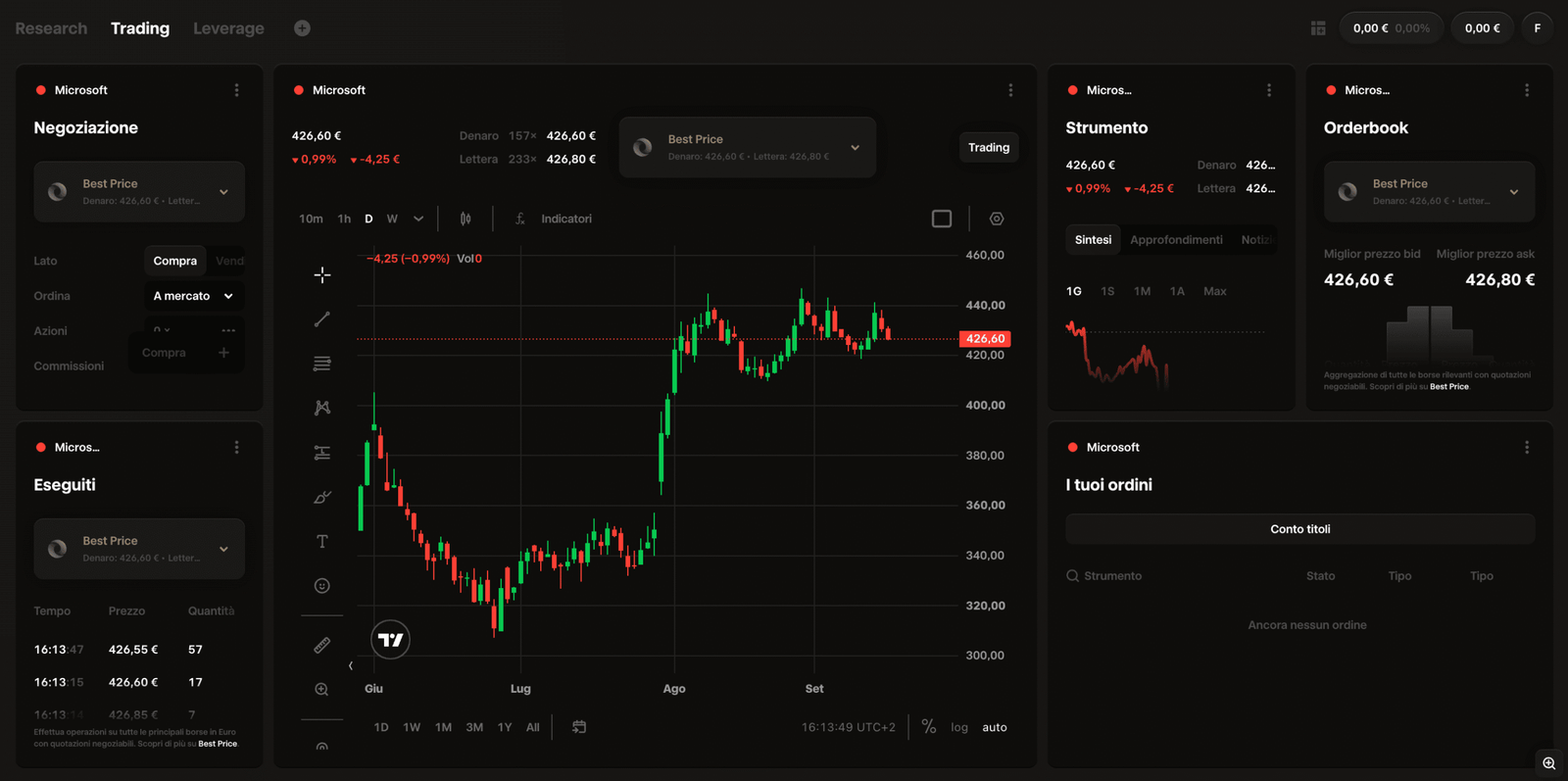Expand Best Price dropdown in Negoziazione
1568x781 pixels.
click(x=139, y=191)
